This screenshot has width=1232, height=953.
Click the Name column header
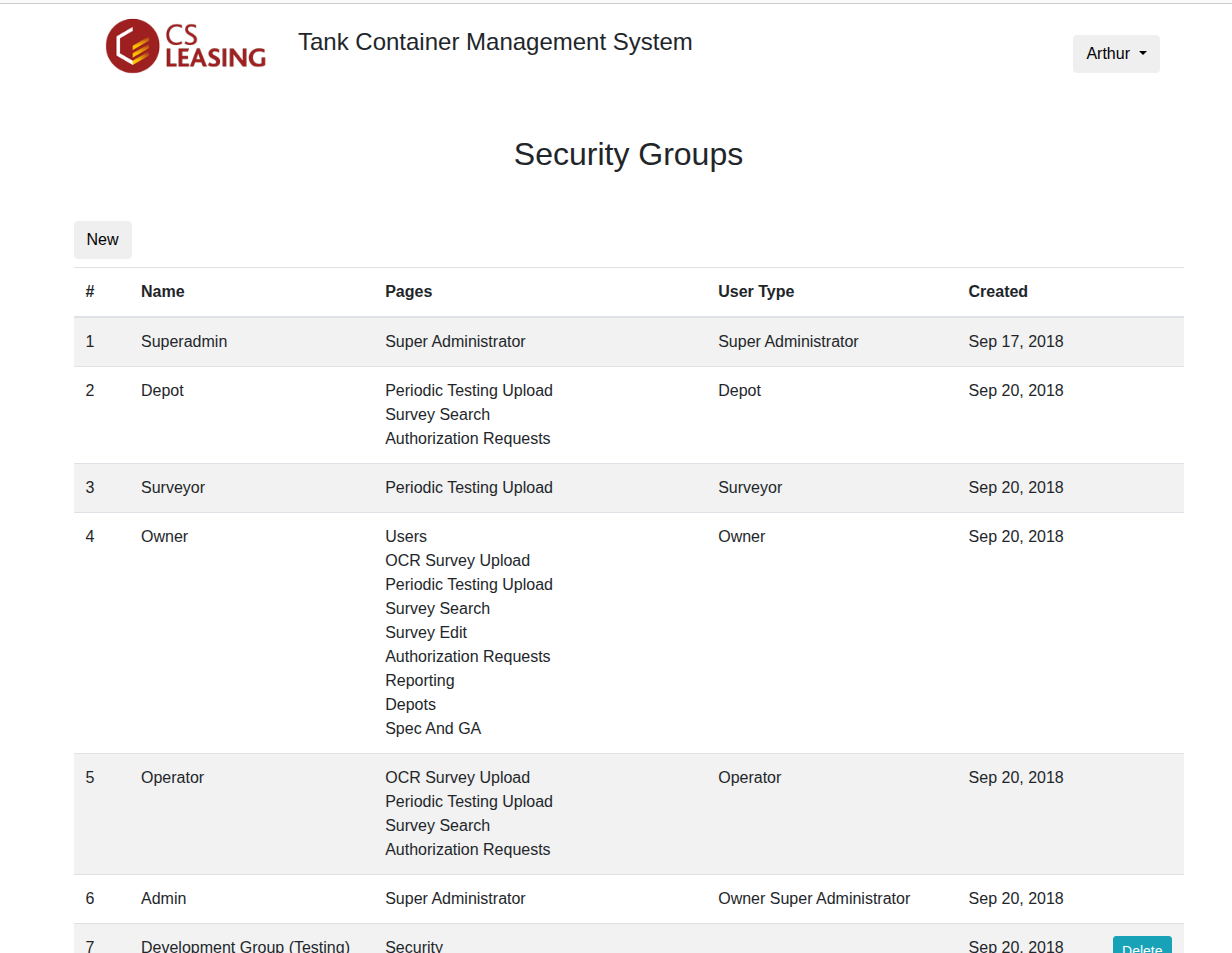point(163,292)
